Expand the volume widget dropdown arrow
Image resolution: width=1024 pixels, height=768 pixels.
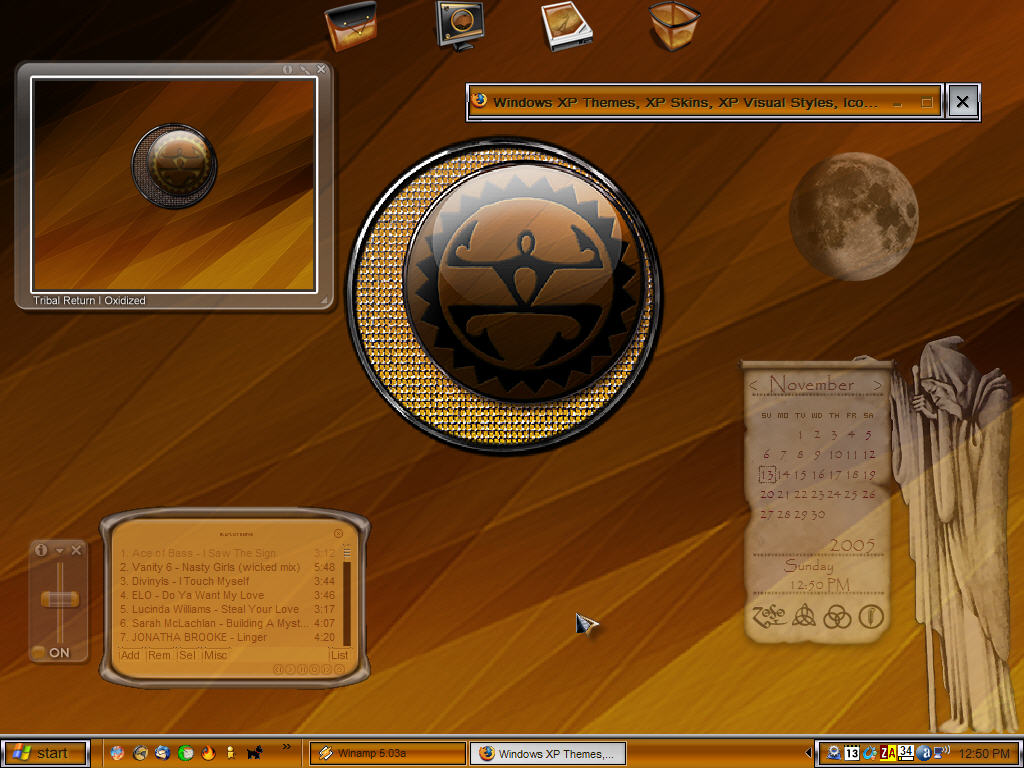tap(59, 551)
